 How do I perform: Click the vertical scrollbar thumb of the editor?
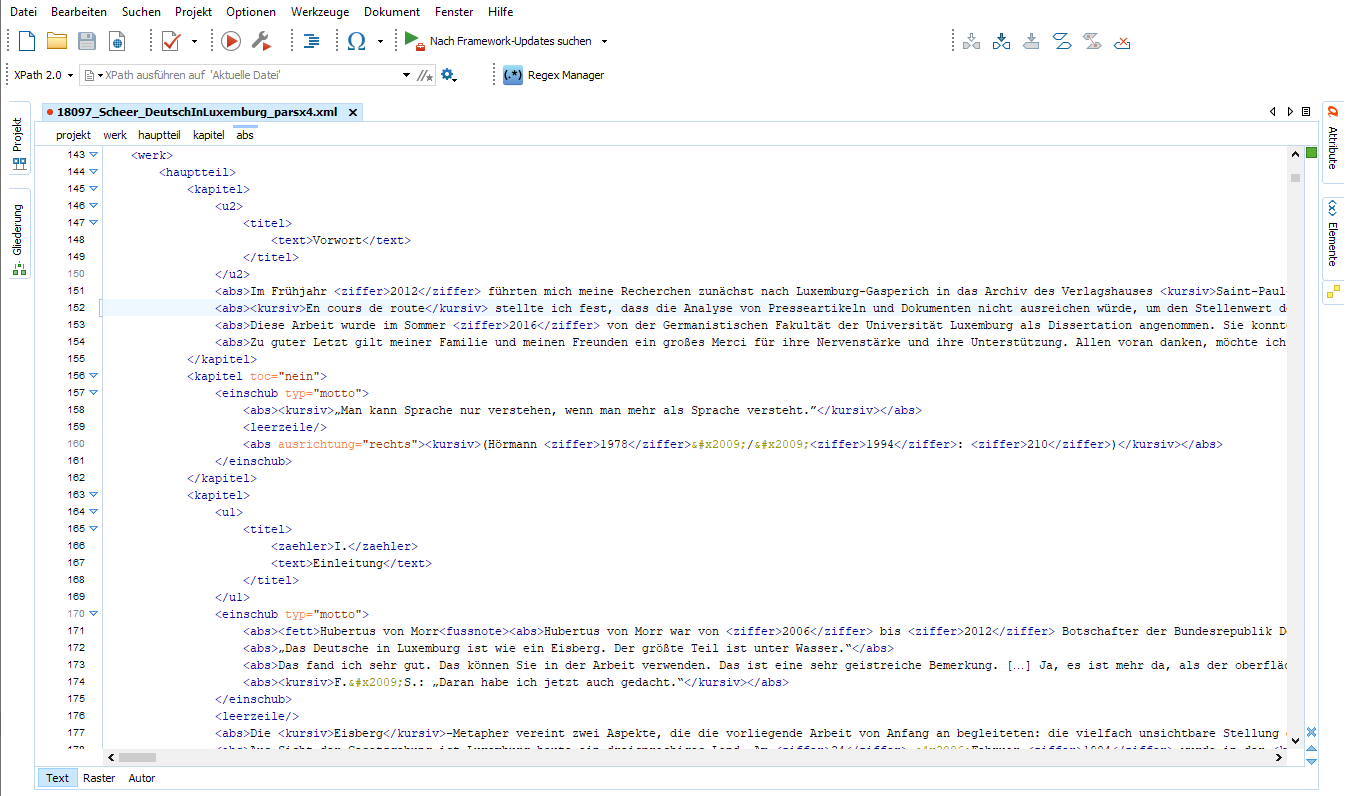1295,178
